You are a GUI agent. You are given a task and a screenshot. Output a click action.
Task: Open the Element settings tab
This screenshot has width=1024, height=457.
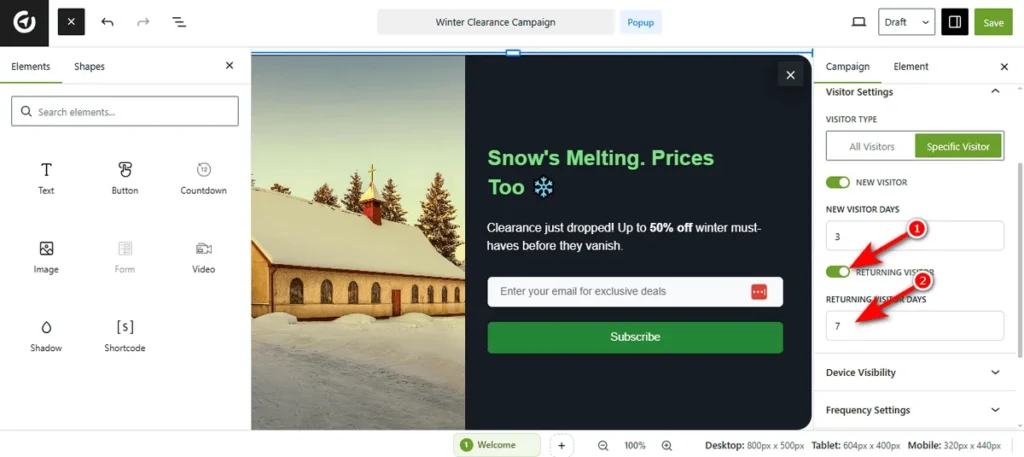pos(910,66)
